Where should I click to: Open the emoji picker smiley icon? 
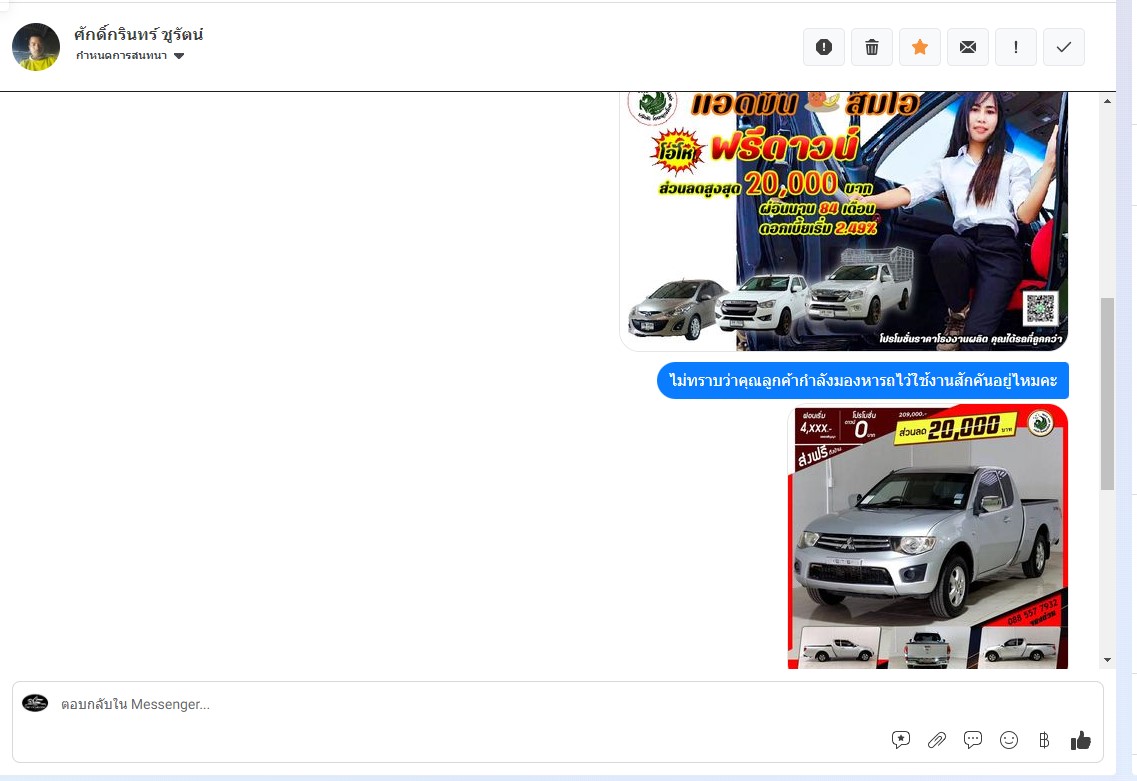(1009, 740)
